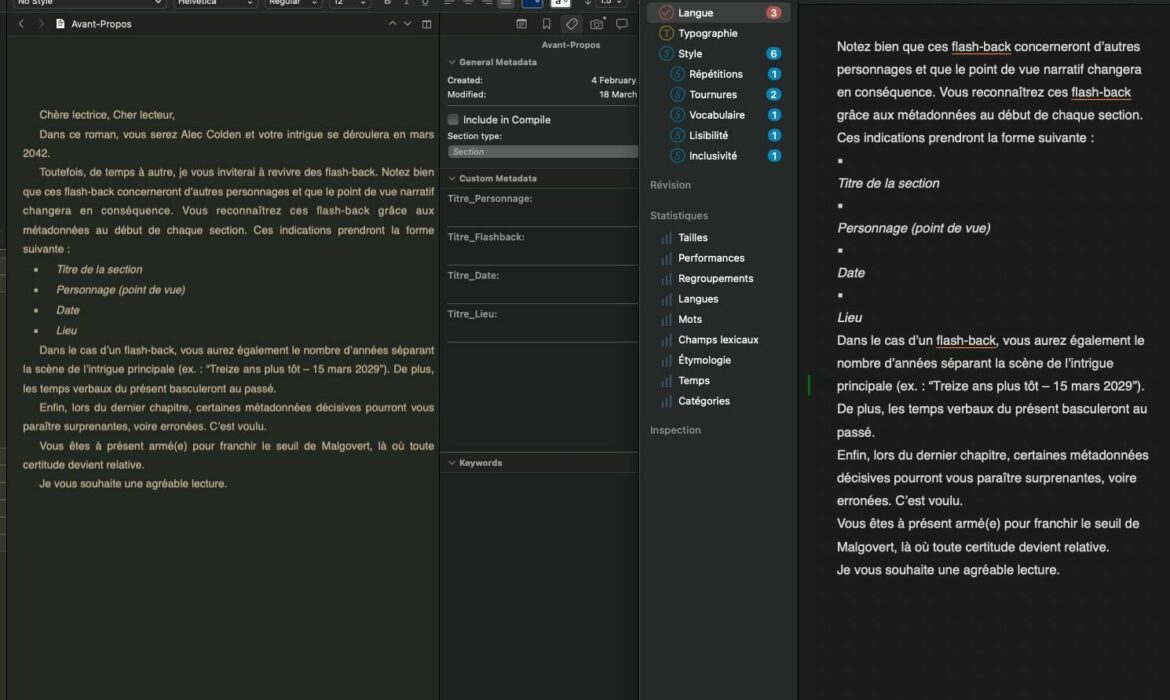Collapse the Keywords section

(x=452, y=463)
